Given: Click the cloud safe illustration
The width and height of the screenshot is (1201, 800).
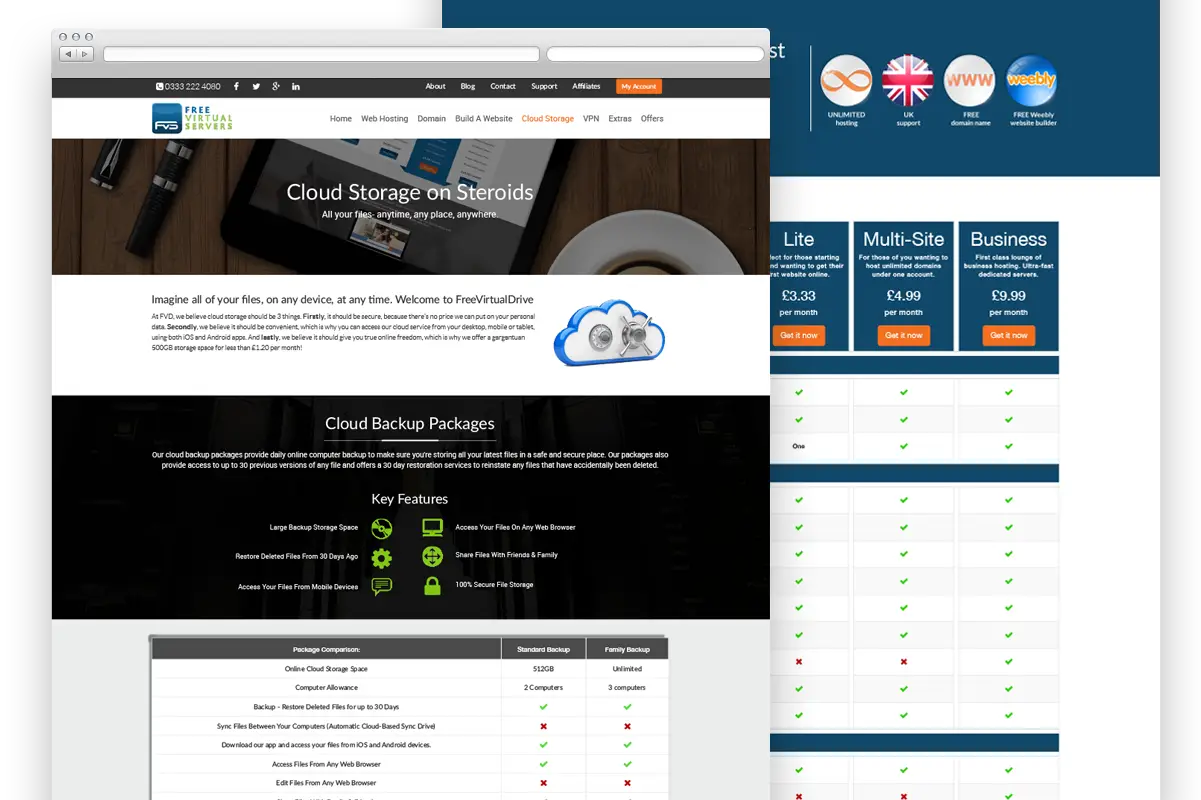Looking at the screenshot, I should (609, 332).
